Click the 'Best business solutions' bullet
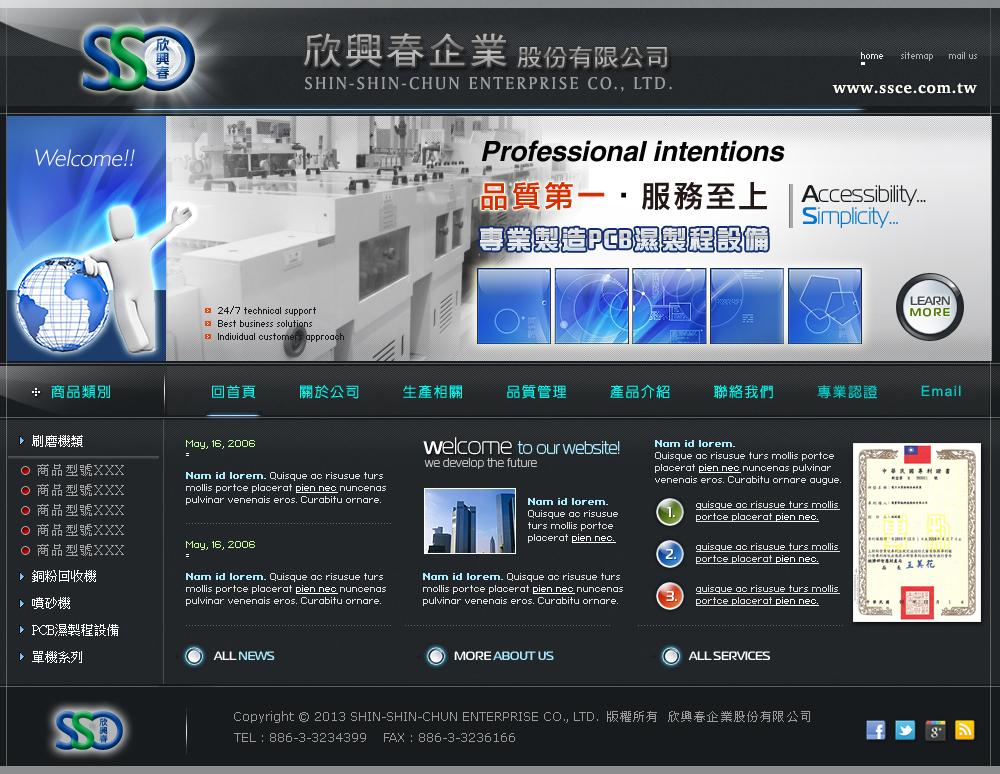Viewport: 1000px width, 774px height. [x=265, y=324]
